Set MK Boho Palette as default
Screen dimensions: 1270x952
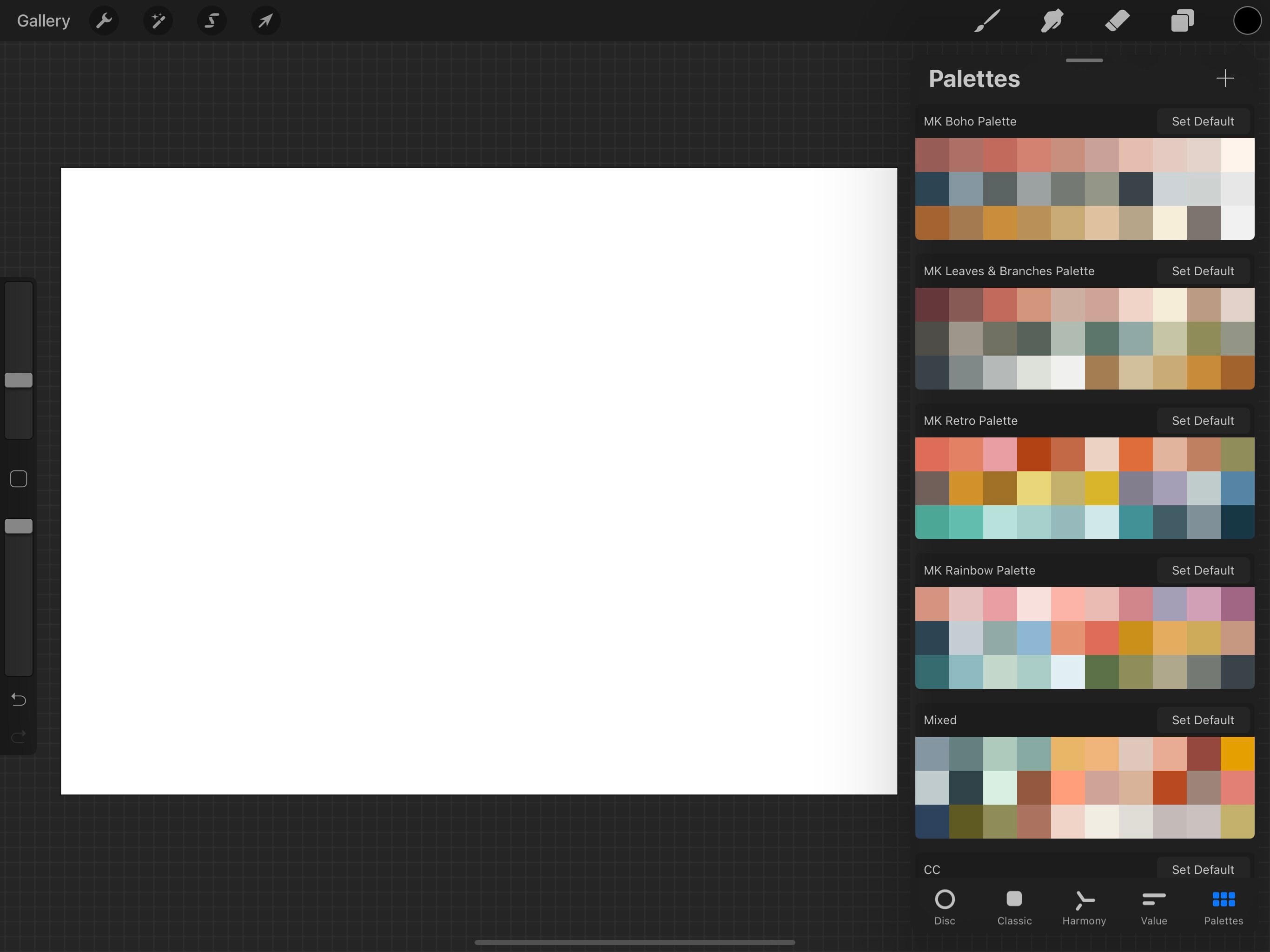[x=1203, y=121]
